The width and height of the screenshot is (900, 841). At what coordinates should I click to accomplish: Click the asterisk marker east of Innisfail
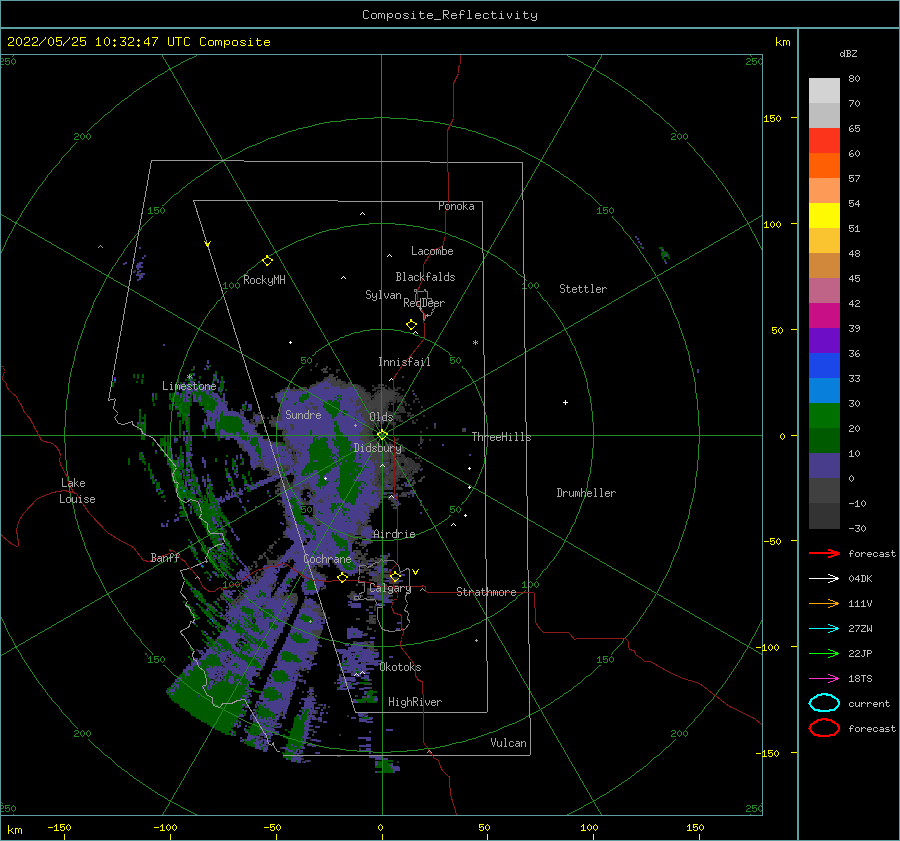(475, 343)
